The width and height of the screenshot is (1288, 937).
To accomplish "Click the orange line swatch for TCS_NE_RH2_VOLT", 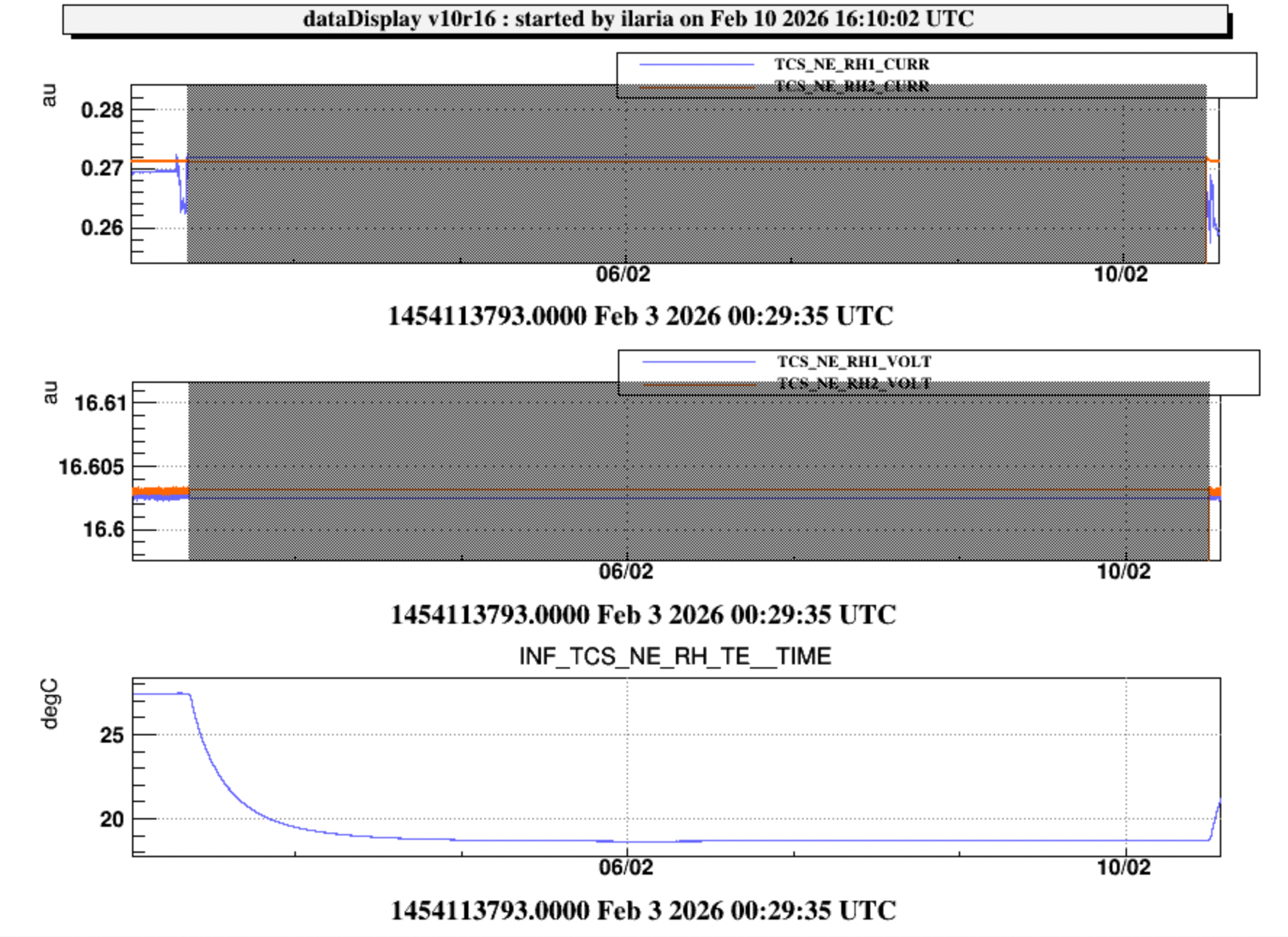I will coord(699,384).
